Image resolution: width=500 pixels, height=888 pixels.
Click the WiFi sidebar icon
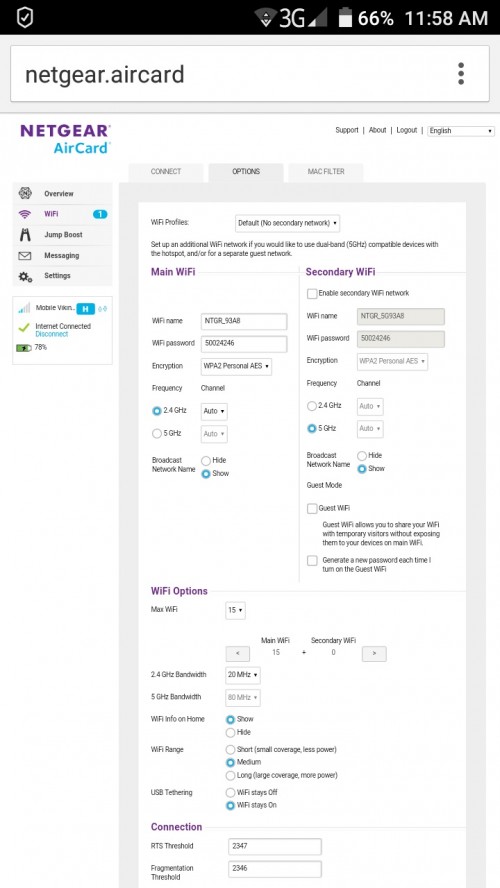pos(24,214)
